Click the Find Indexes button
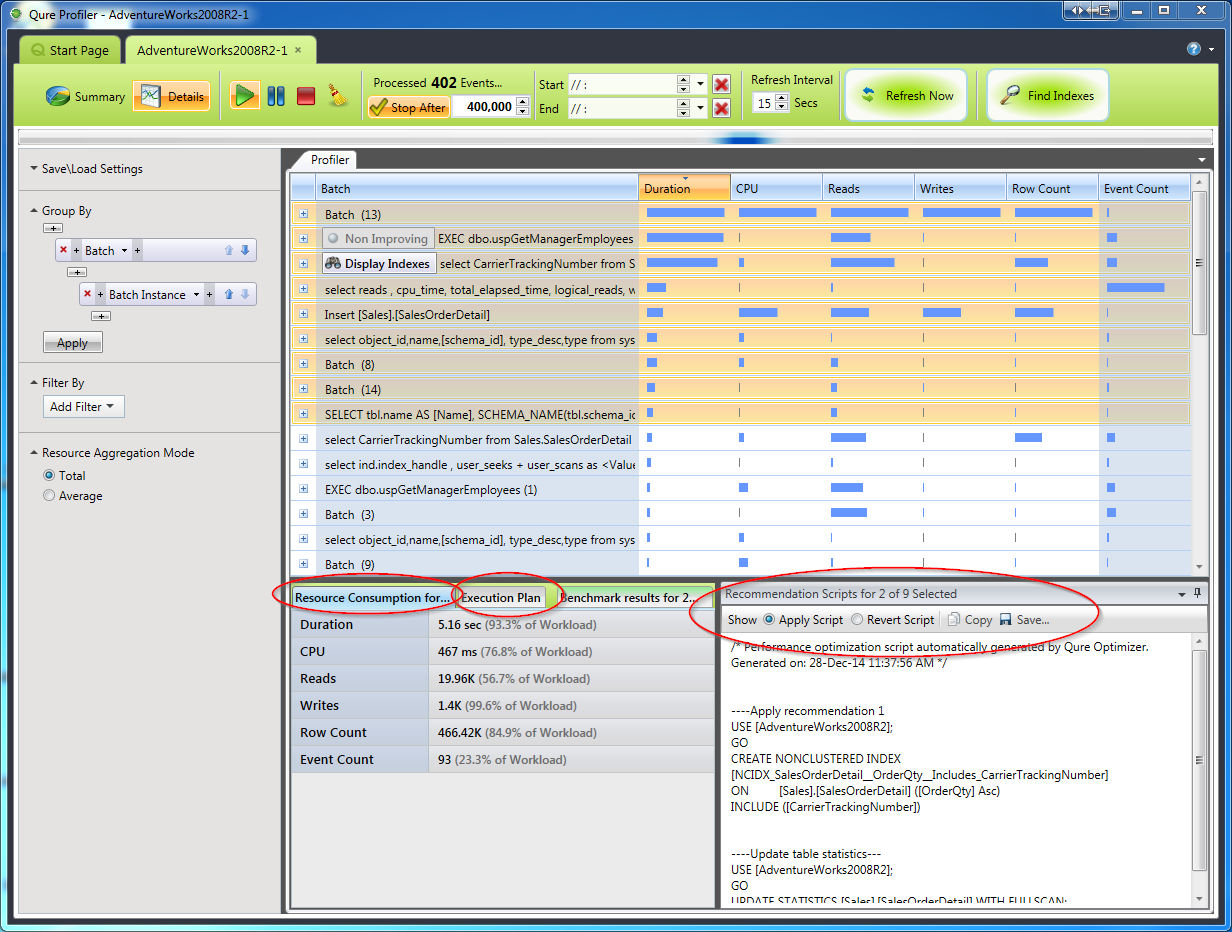 point(1048,96)
